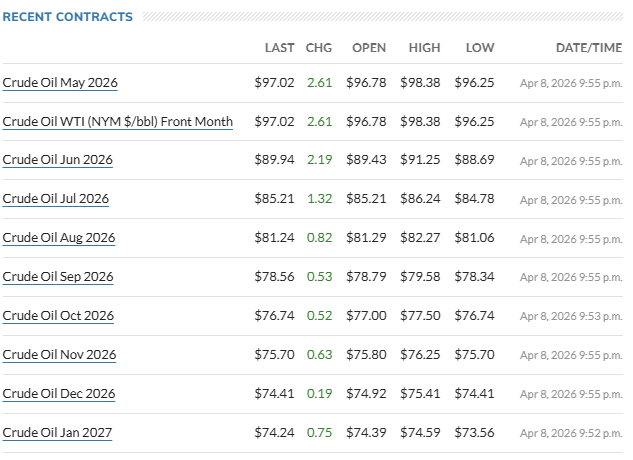
Task: Click the LOW column header
Action: [x=480, y=48]
